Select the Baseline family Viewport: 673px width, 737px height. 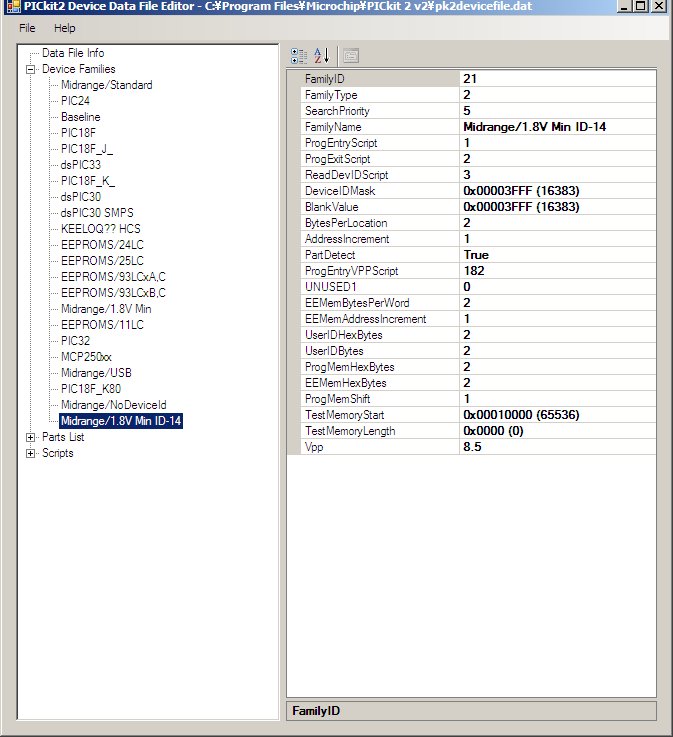click(x=80, y=117)
